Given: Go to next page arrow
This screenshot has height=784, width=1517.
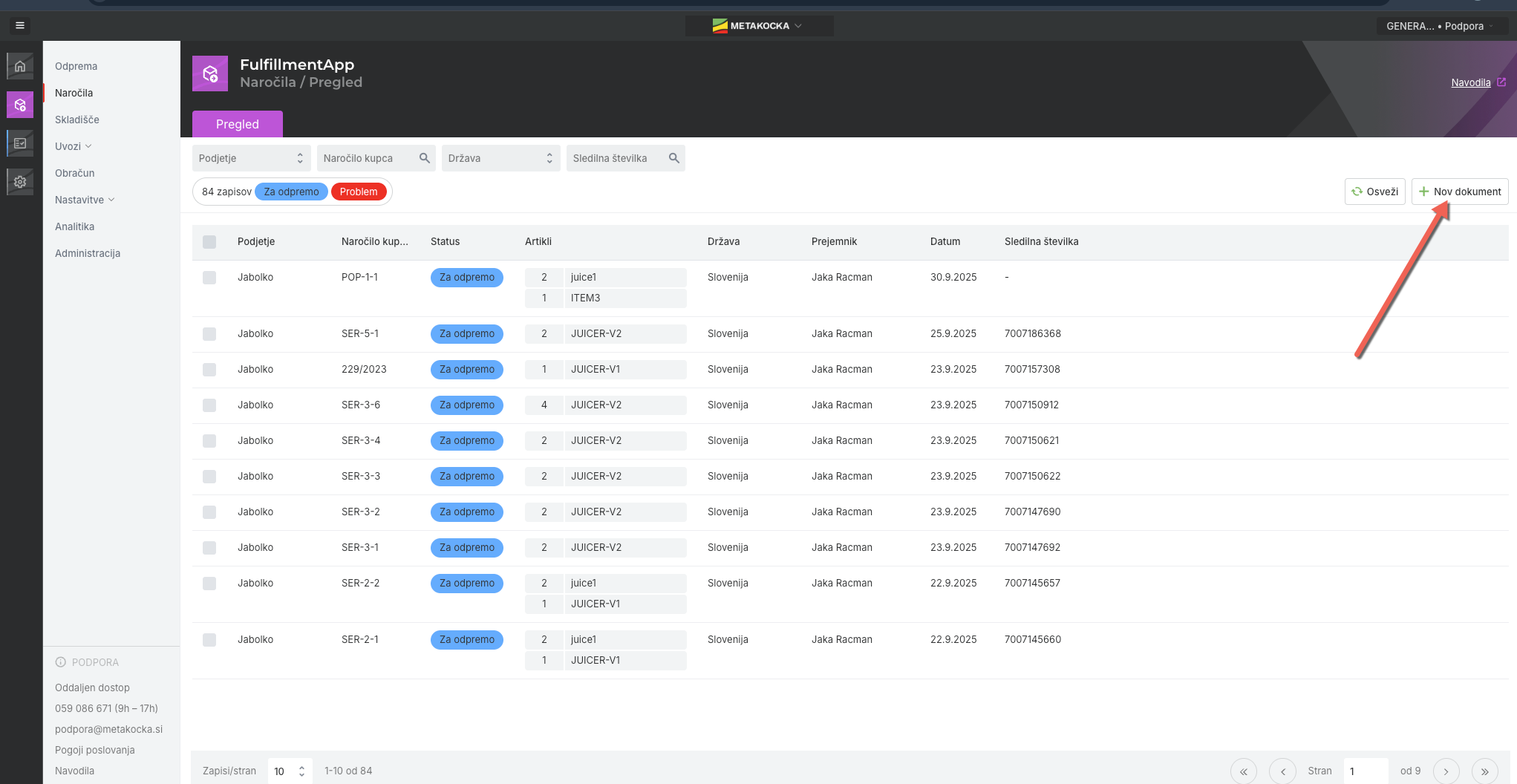Looking at the screenshot, I should 1446,771.
